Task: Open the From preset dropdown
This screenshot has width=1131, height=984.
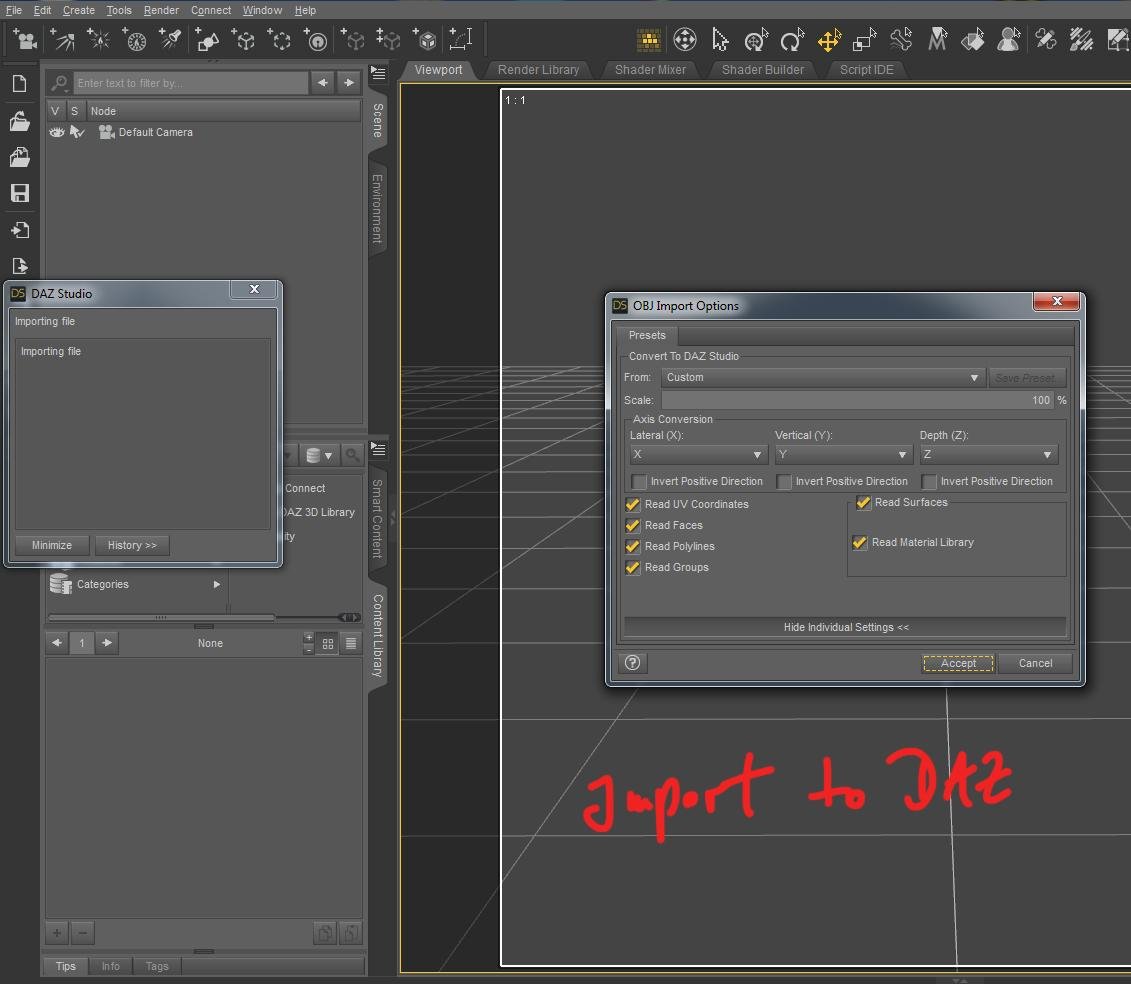Action: click(x=822, y=377)
